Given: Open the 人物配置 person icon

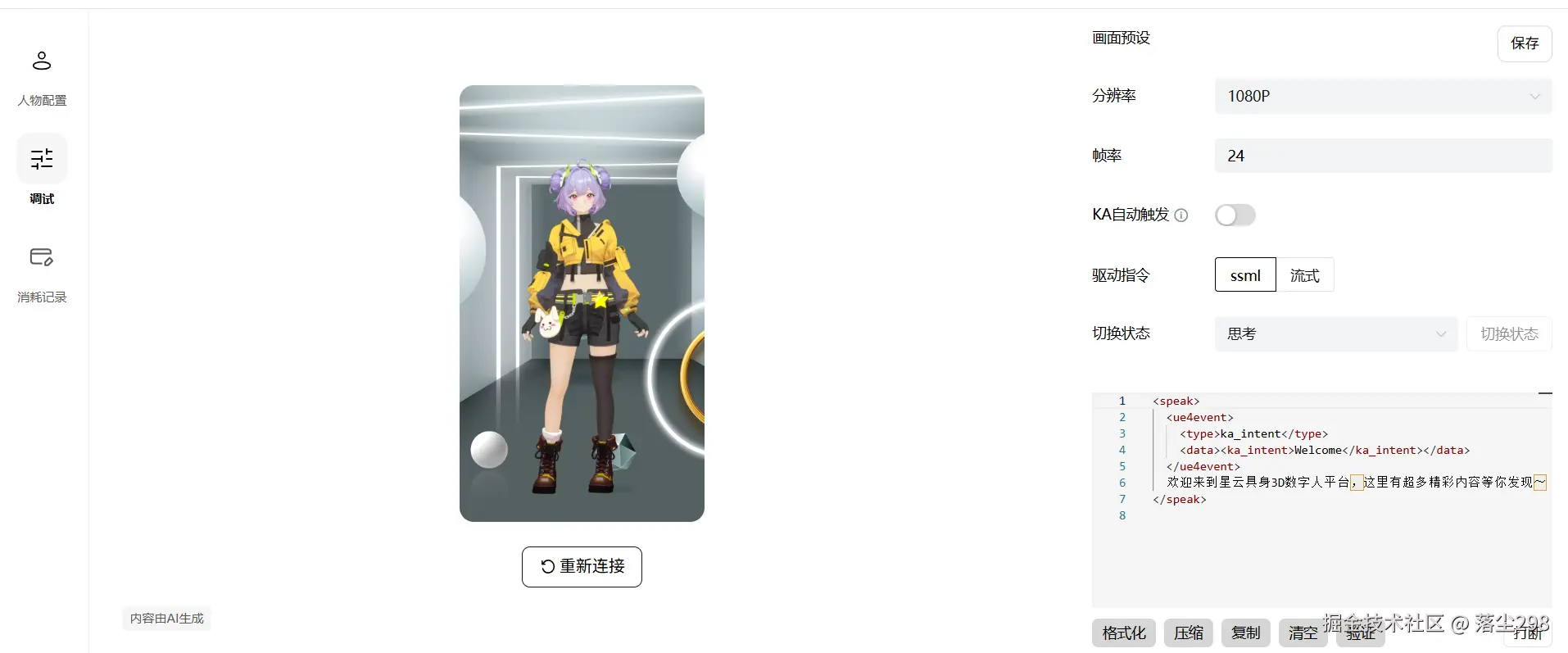Looking at the screenshot, I should coord(42,61).
